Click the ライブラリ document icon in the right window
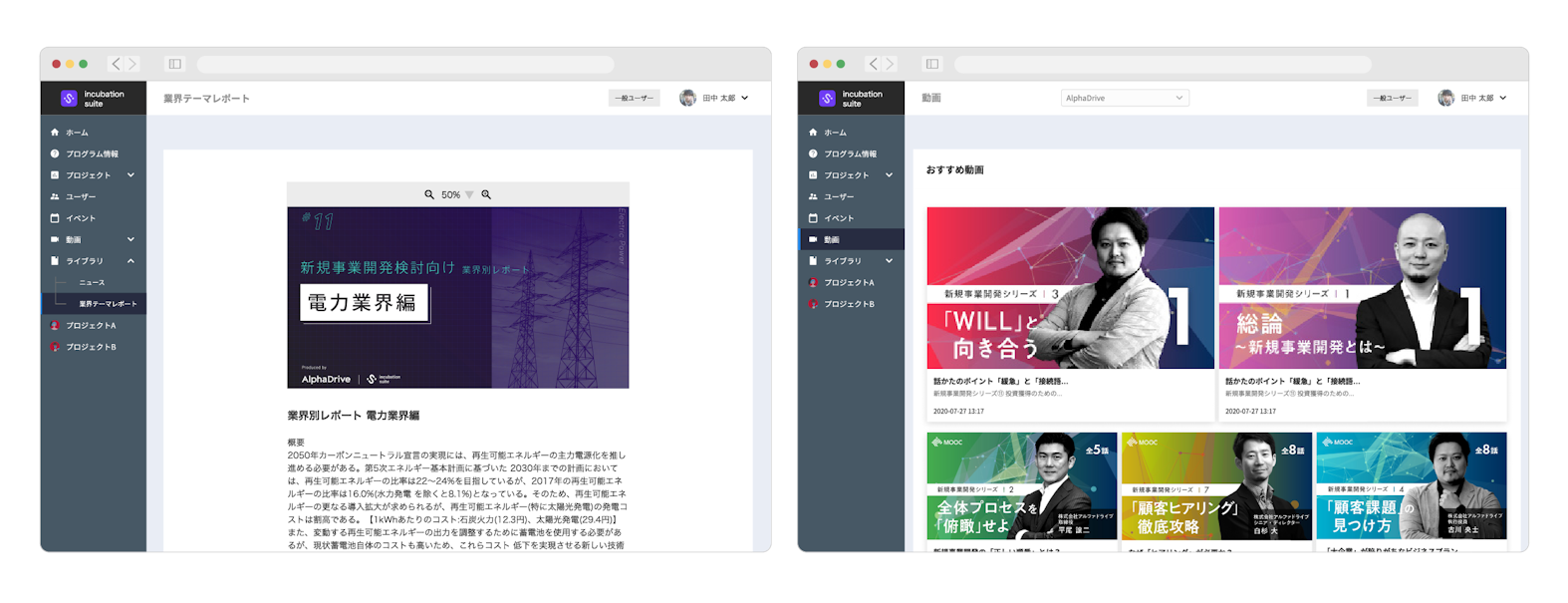The height and width of the screenshot is (603, 1568). [x=813, y=261]
